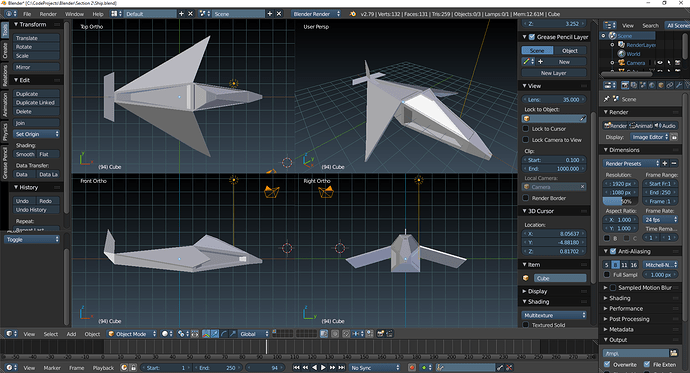Click the Duplicate Linked button
Image resolution: width=690 pixels, height=373 pixels.
(36, 102)
